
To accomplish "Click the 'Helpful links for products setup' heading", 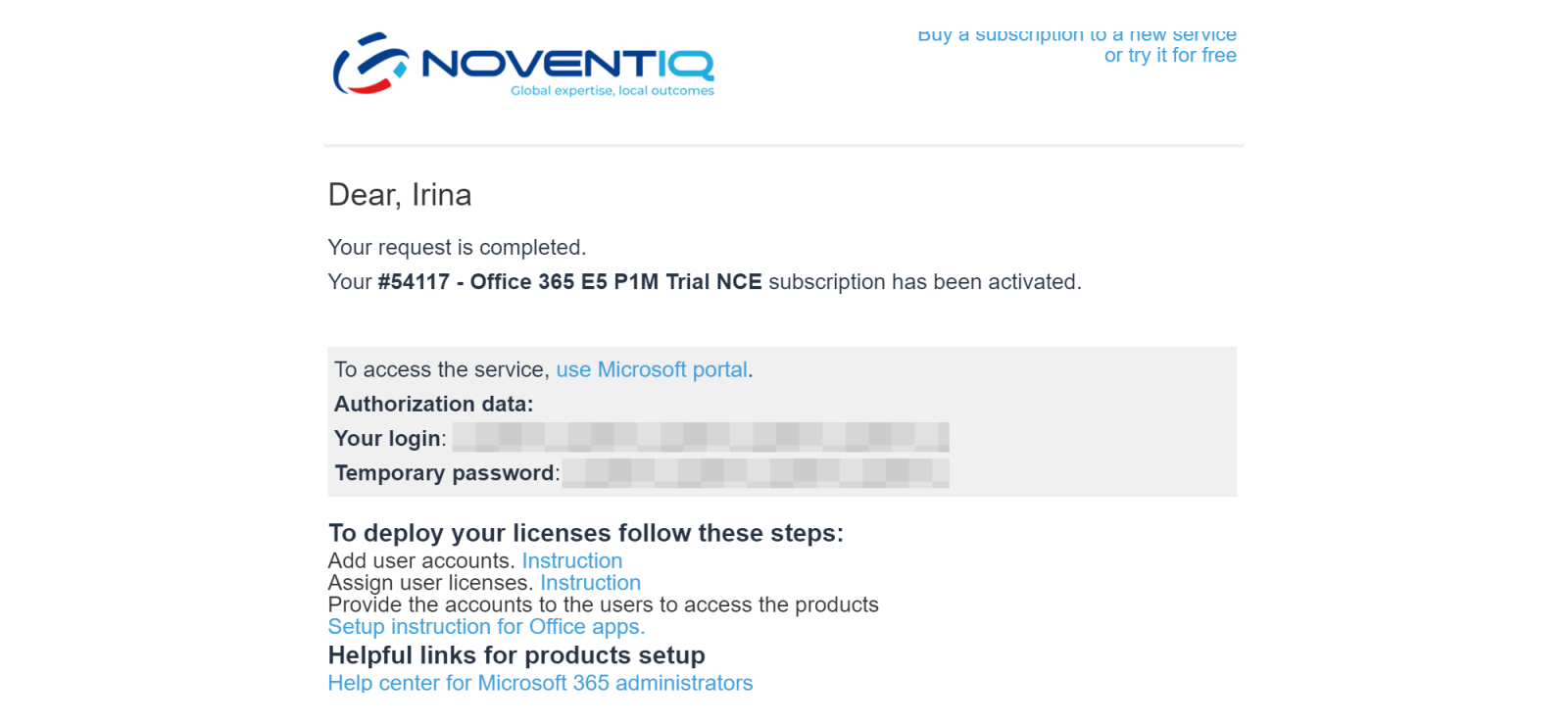I will point(516,655).
